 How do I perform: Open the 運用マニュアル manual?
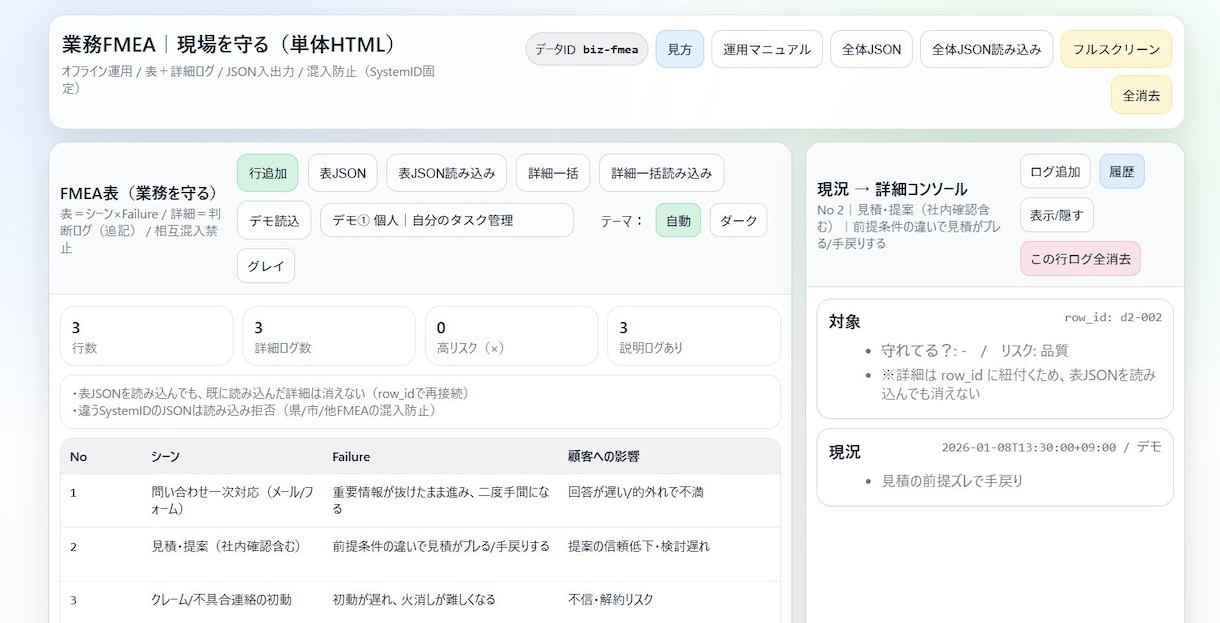tap(767, 49)
